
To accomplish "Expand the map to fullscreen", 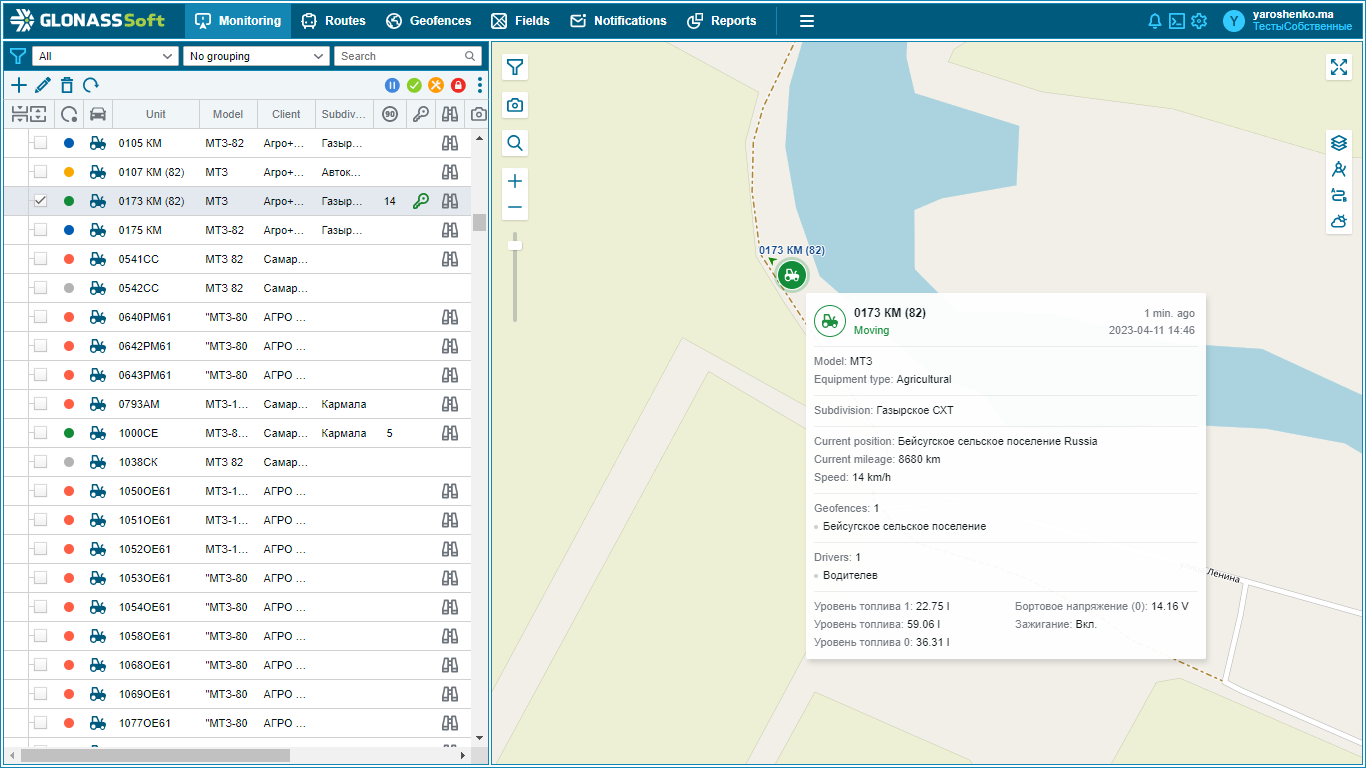I will 1339,67.
